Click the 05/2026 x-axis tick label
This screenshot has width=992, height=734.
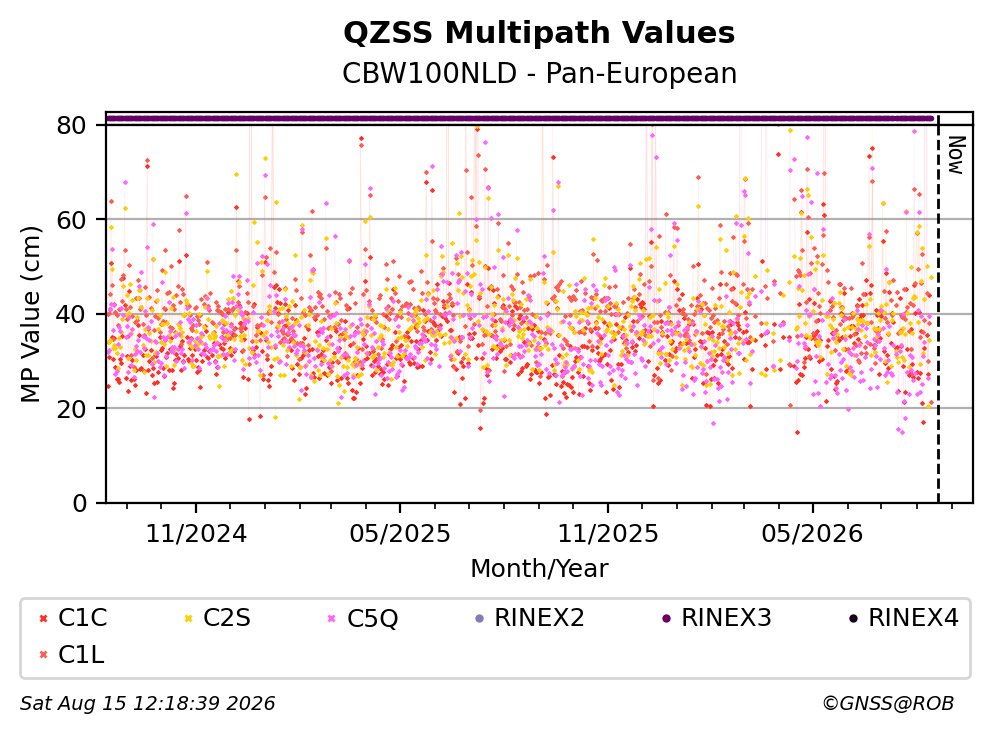(812, 534)
